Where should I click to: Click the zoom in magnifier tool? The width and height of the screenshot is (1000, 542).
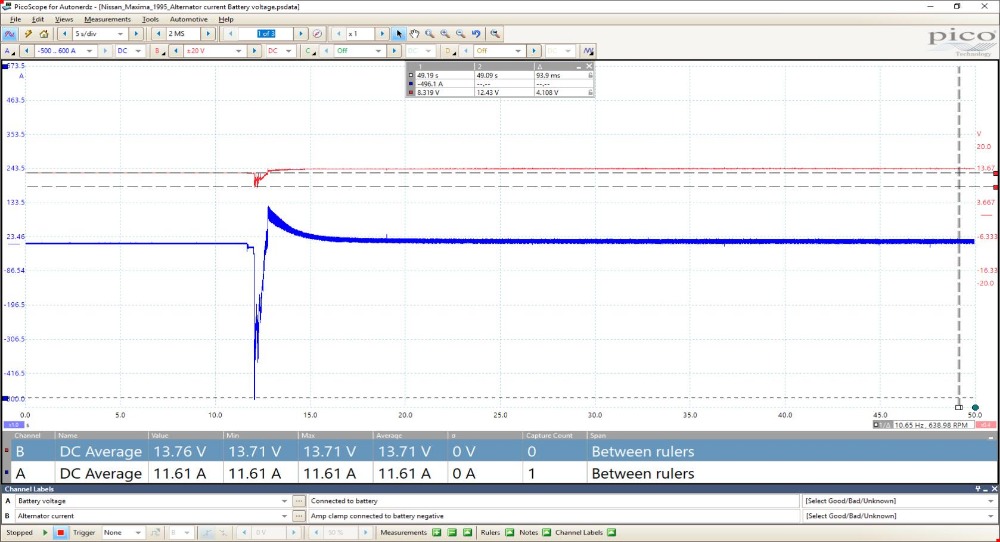(x=429, y=34)
